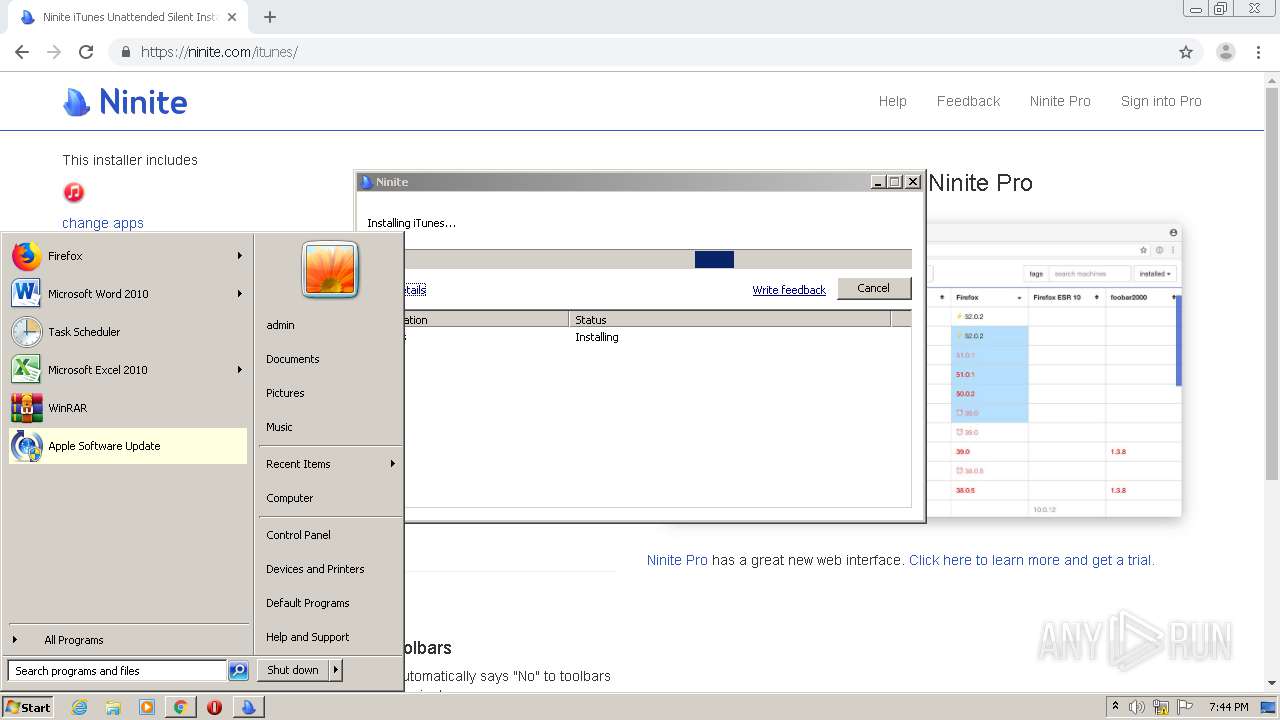The height and width of the screenshot is (720, 1280).
Task: Click the taskbar clock 7:44 PM
Action: click(x=1228, y=707)
